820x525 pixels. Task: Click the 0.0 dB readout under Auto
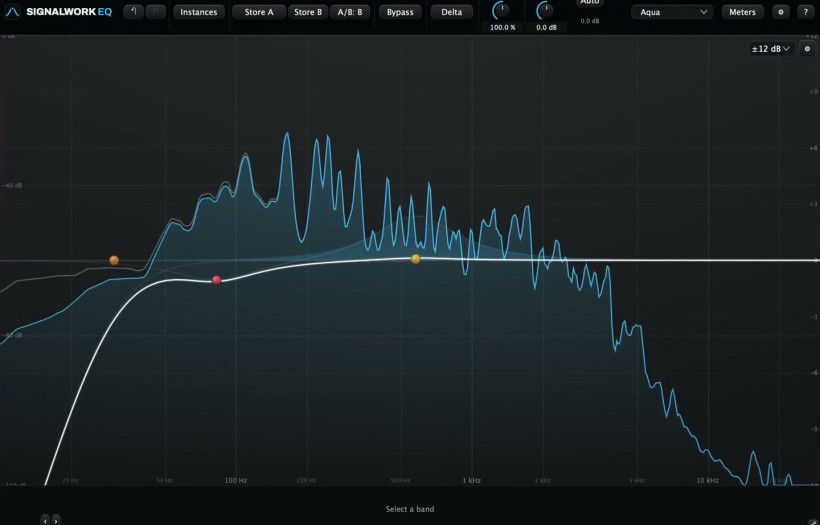(590, 21)
